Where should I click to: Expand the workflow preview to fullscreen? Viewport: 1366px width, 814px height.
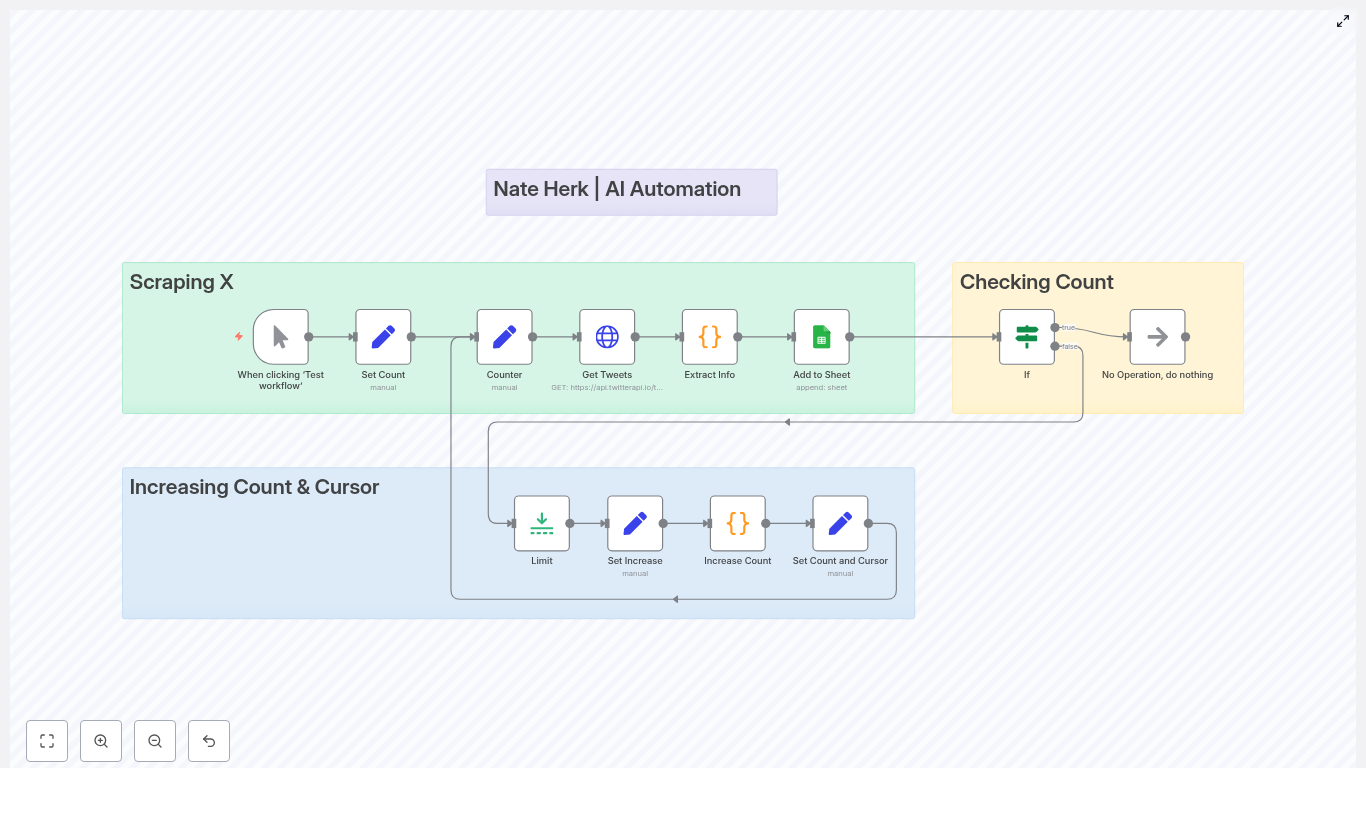1343,21
